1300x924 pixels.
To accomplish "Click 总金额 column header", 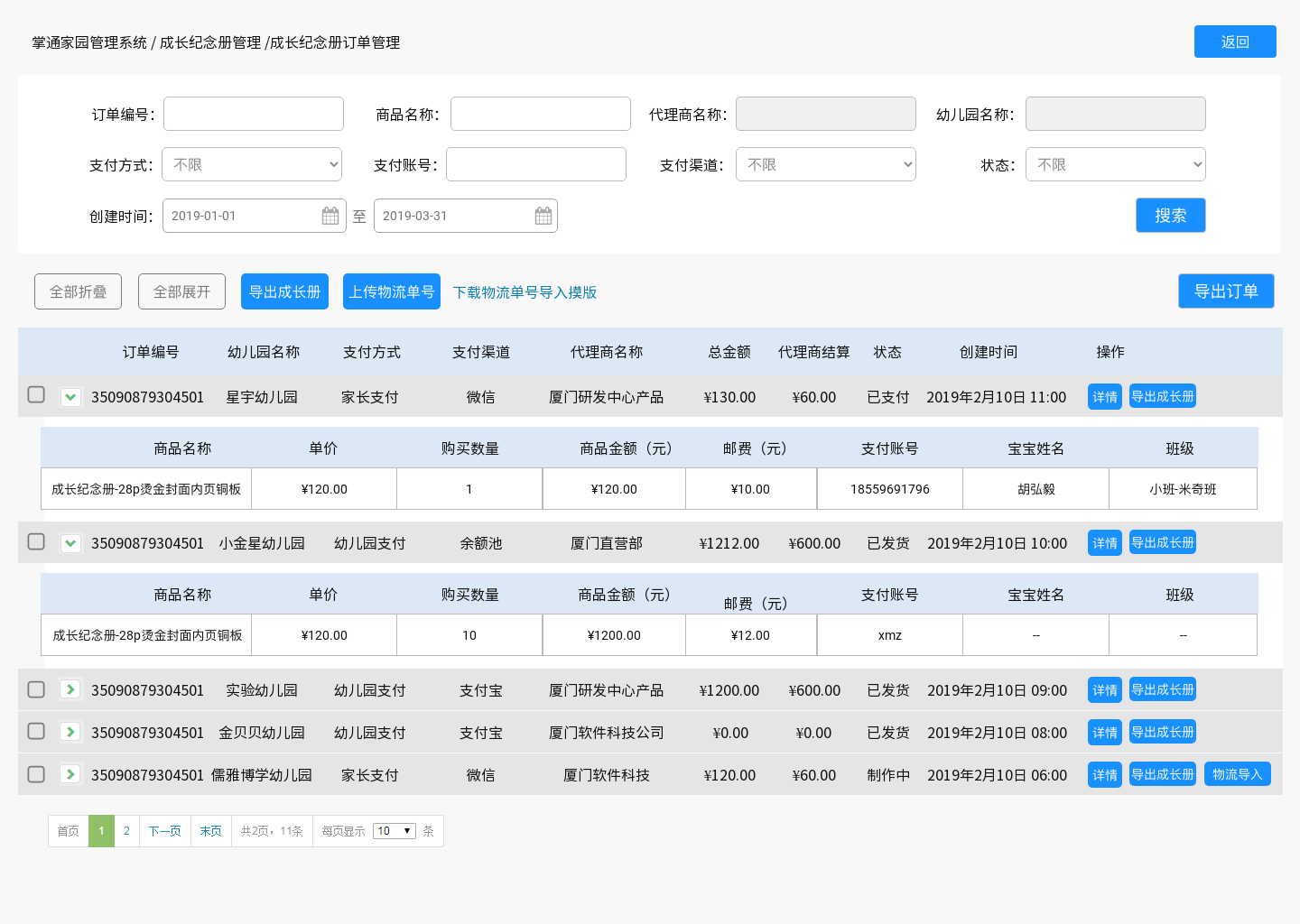I will point(729,352).
